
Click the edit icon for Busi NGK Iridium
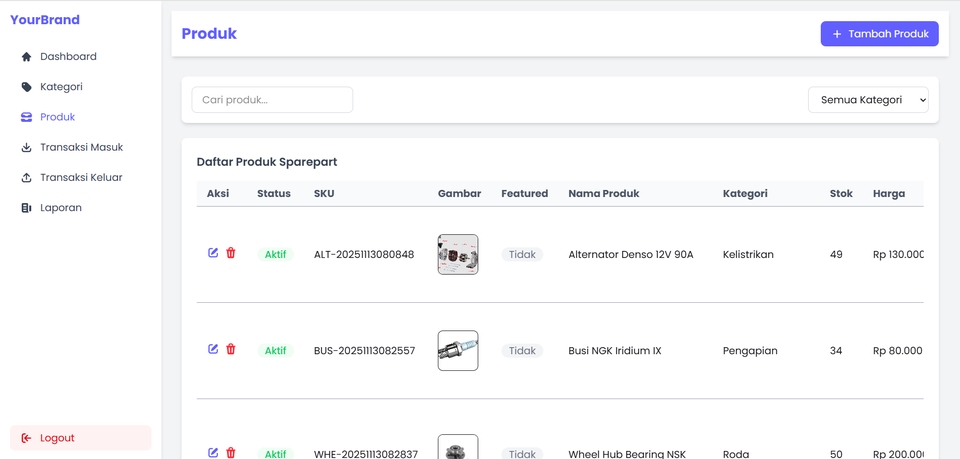213,349
